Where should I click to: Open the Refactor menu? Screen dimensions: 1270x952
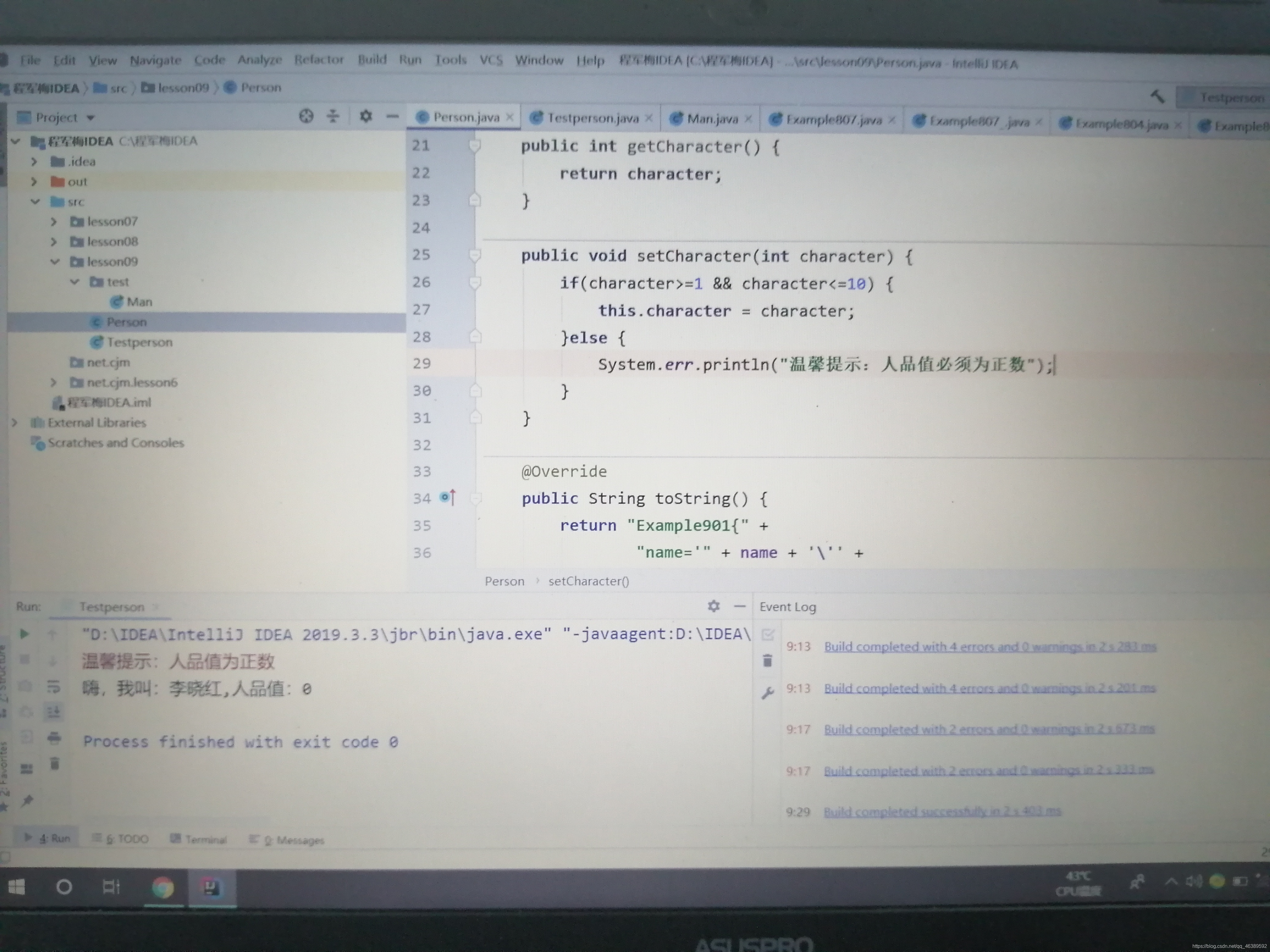[x=319, y=60]
